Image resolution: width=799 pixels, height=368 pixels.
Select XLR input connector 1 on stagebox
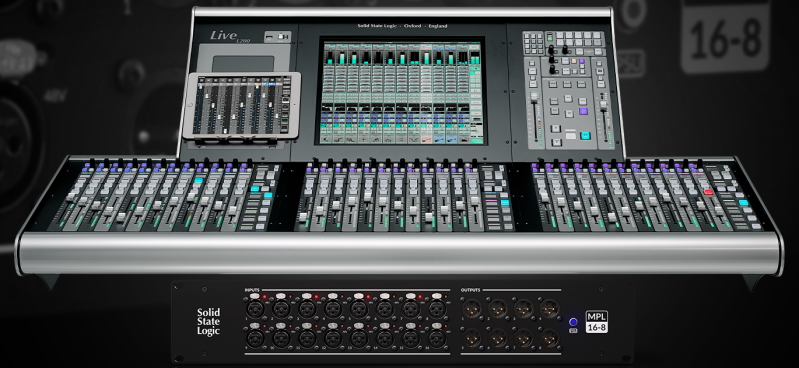[255, 309]
